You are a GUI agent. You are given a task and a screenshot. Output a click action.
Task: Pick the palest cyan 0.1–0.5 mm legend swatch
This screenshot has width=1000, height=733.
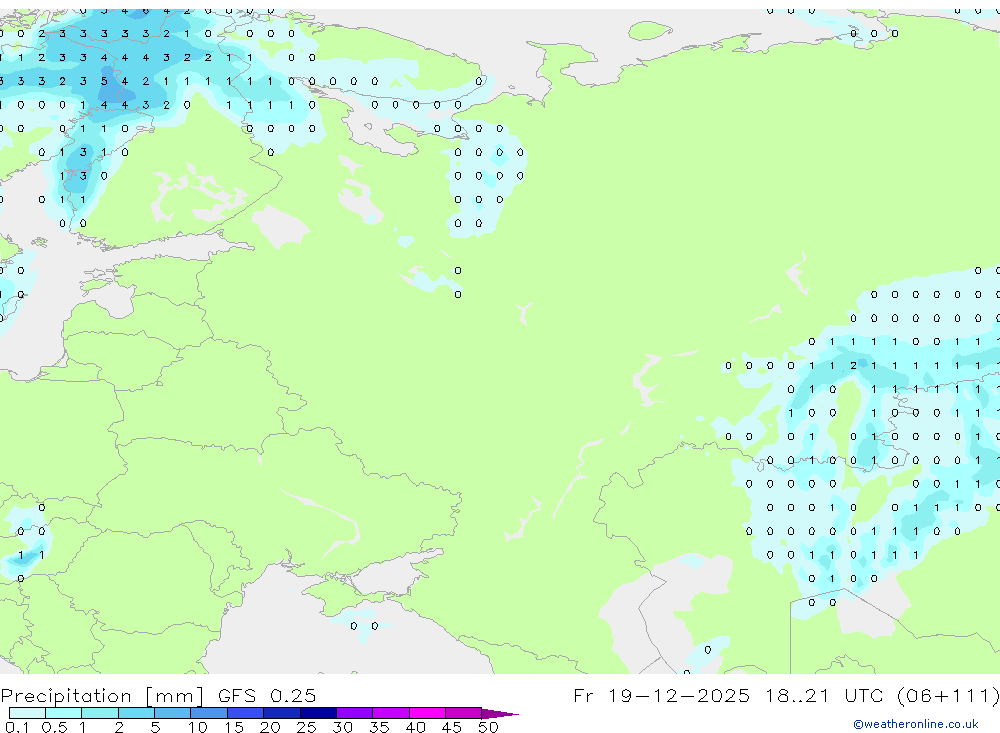click(27, 713)
